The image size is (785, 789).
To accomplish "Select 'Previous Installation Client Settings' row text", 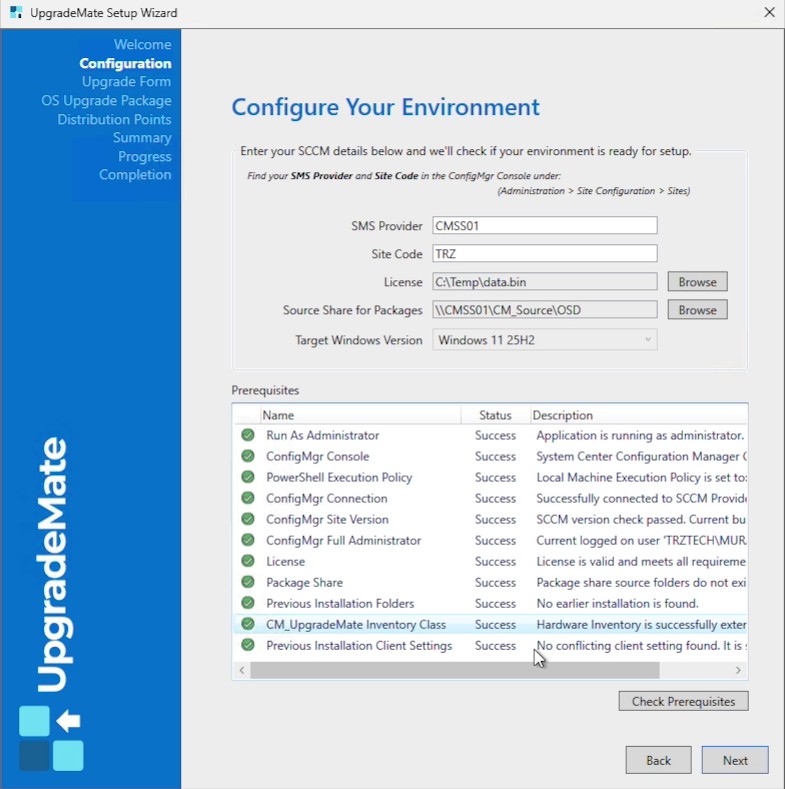I will (359, 646).
